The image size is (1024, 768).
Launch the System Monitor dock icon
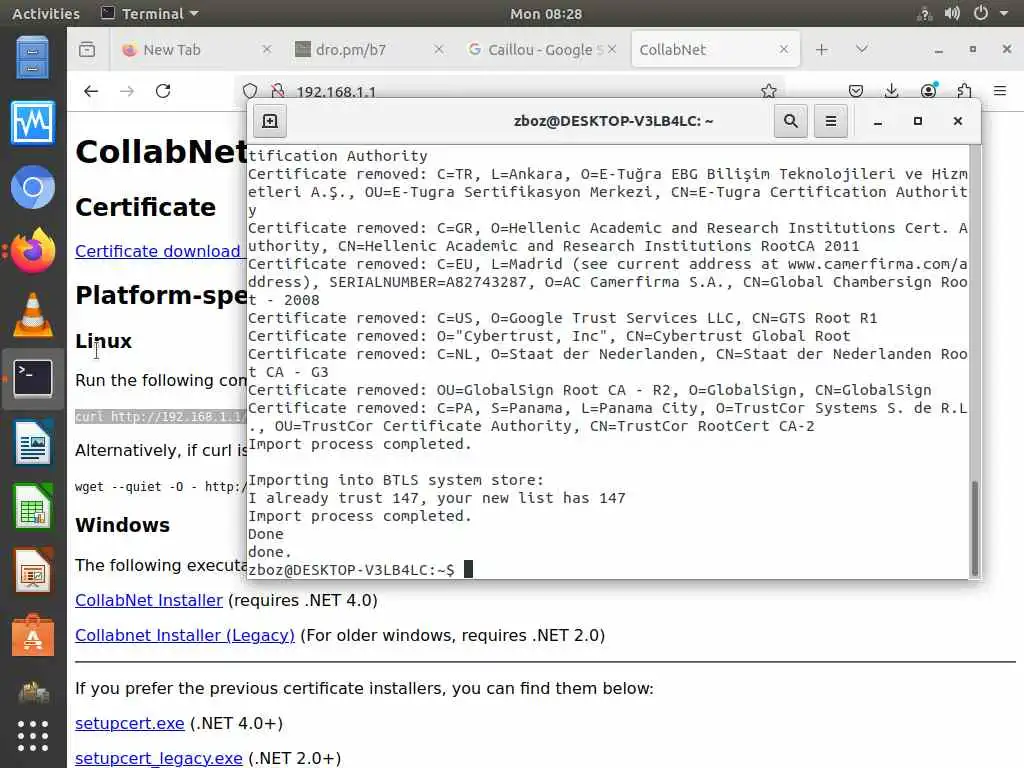pyautogui.click(x=33, y=123)
